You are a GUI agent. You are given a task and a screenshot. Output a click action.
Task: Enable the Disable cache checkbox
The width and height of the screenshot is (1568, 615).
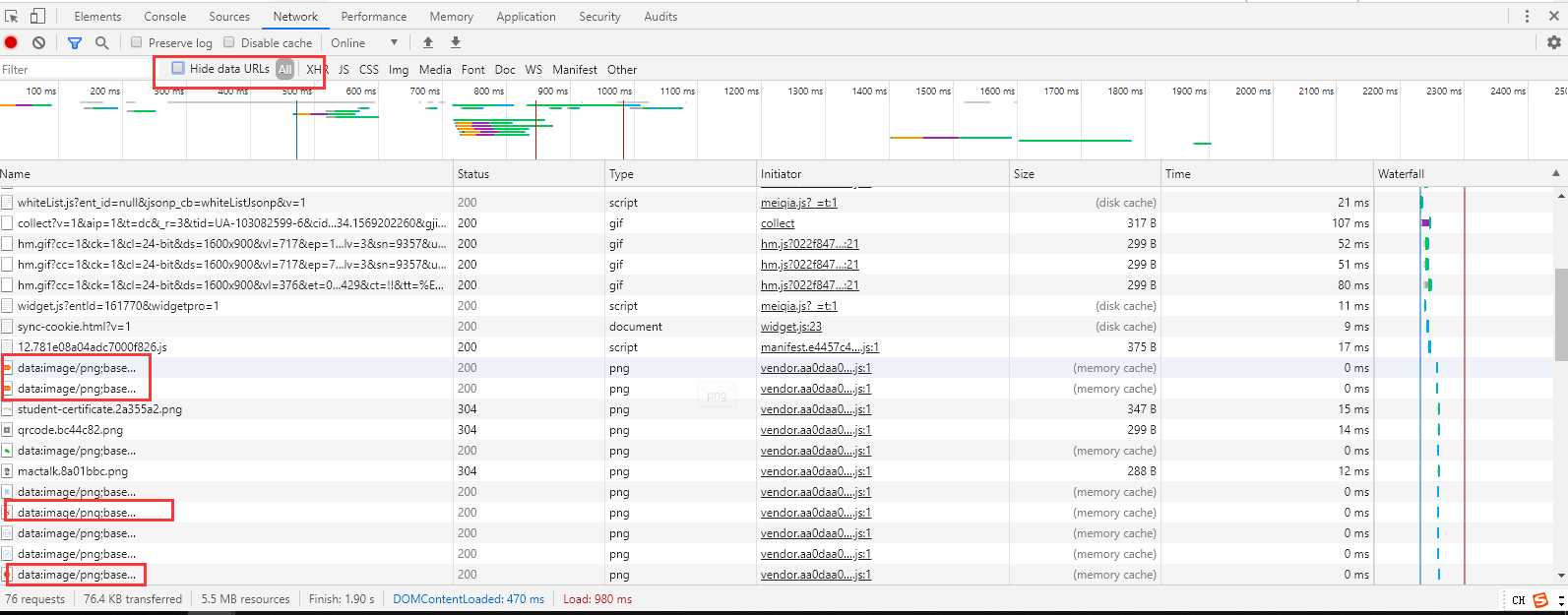coord(229,42)
